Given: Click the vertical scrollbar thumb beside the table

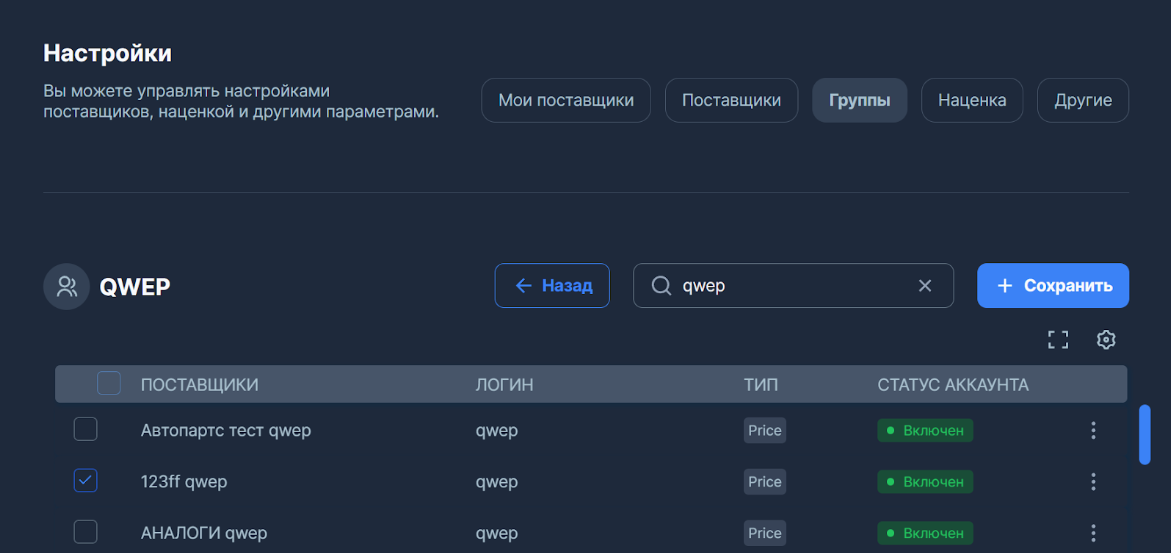Looking at the screenshot, I should 1144,435.
